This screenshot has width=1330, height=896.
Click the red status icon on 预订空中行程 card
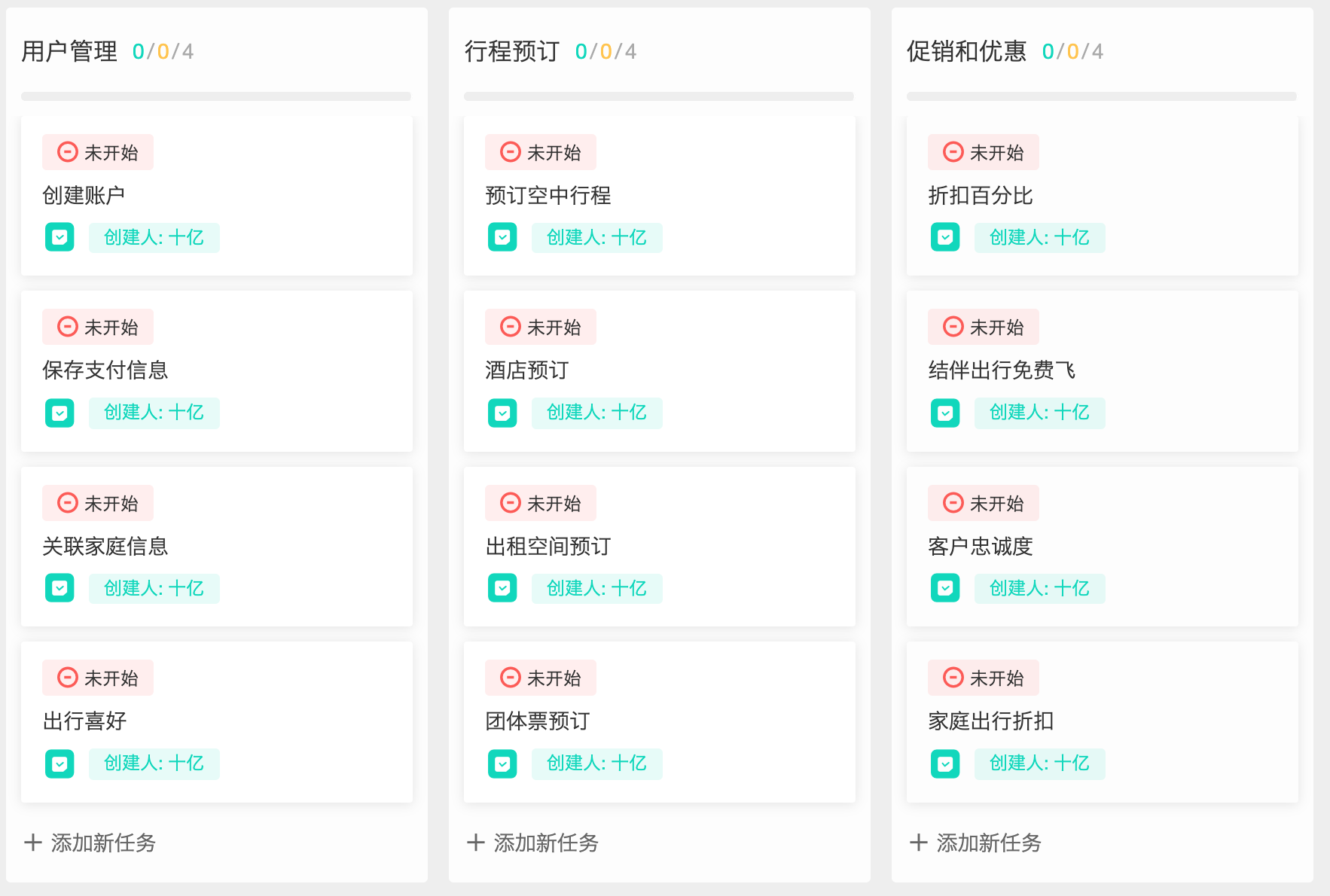510,151
